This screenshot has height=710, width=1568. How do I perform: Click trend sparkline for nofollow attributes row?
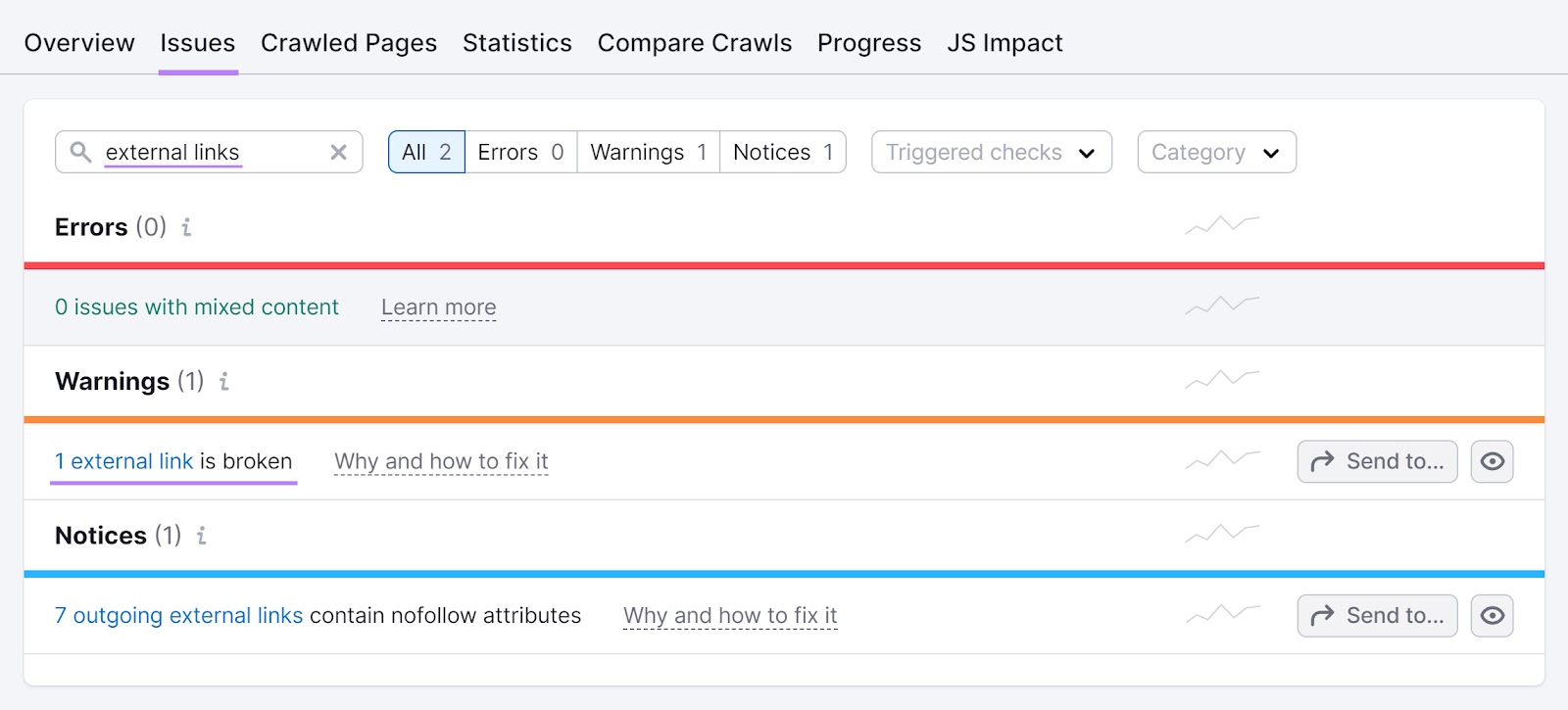coord(1222,614)
